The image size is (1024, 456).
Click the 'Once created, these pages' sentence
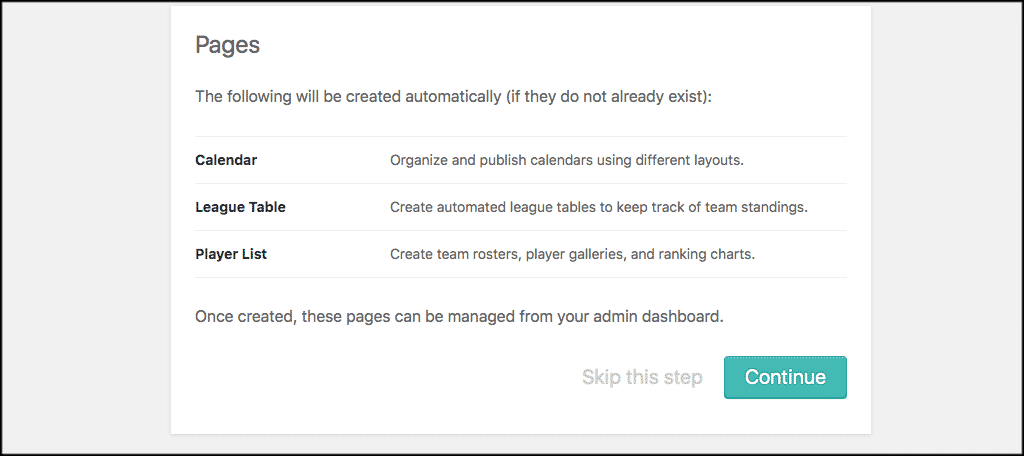(x=459, y=318)
